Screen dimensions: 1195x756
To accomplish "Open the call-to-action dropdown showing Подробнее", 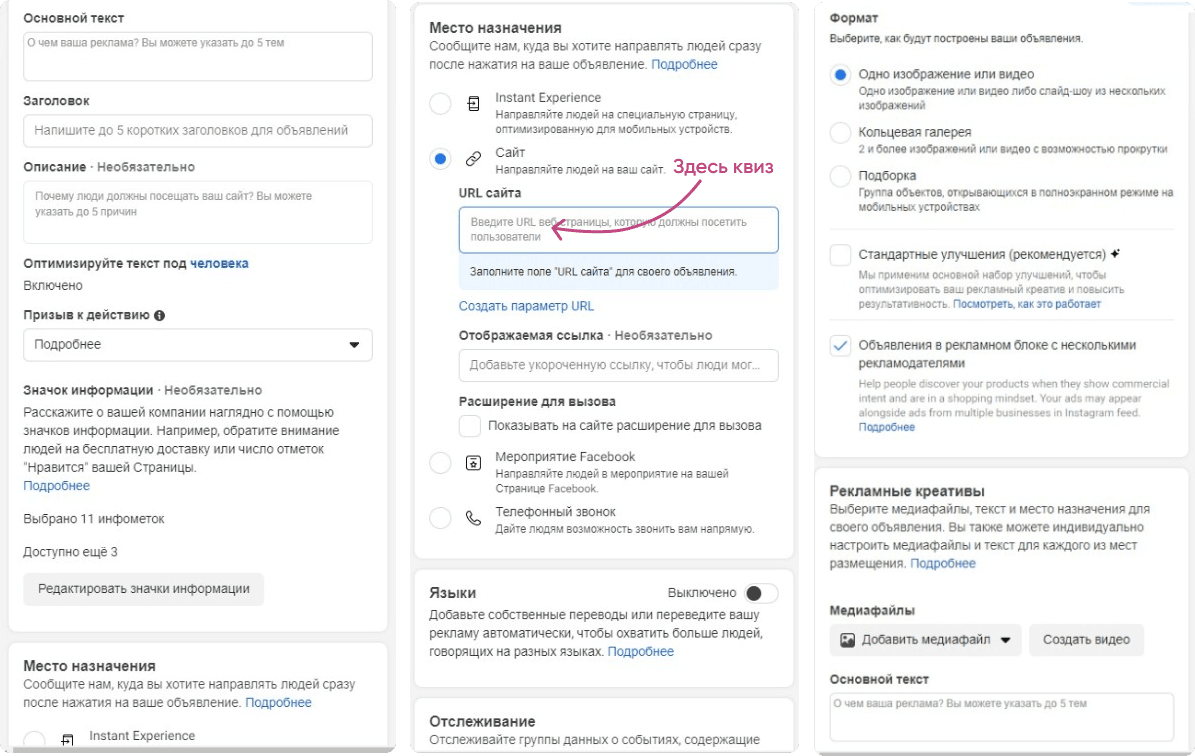I will click(x=197, y=345).
